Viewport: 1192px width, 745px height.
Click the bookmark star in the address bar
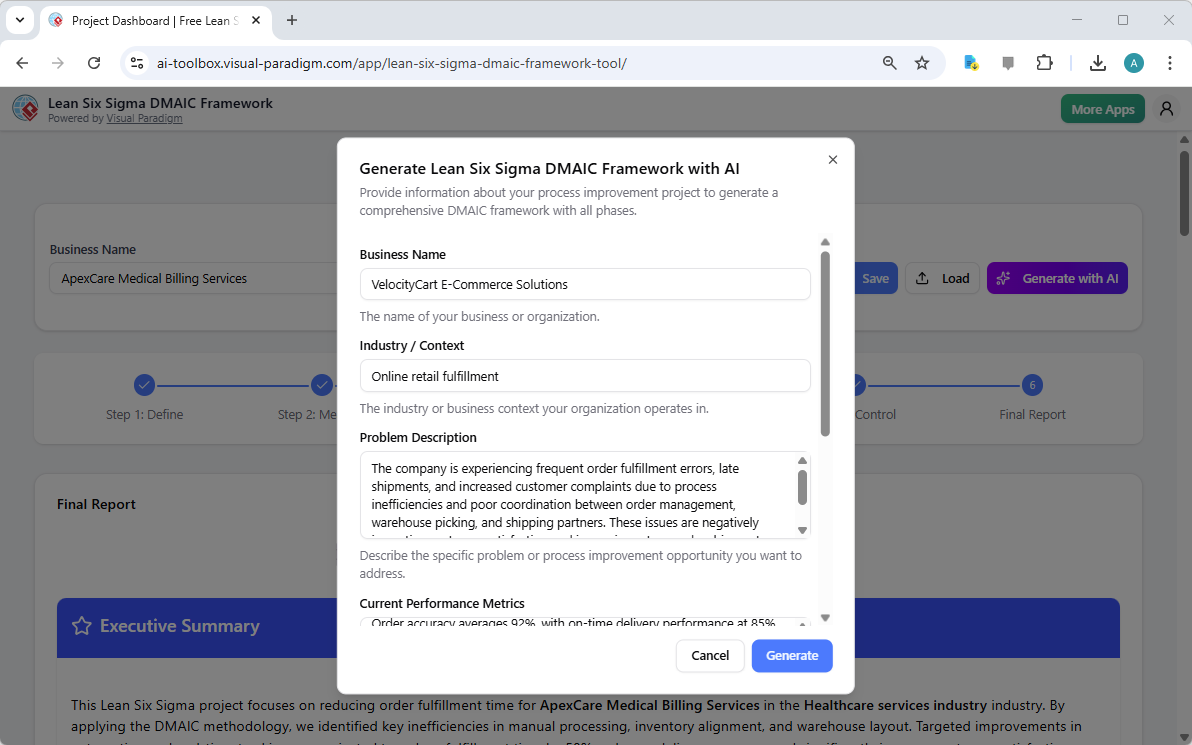[x=921, y=62]
